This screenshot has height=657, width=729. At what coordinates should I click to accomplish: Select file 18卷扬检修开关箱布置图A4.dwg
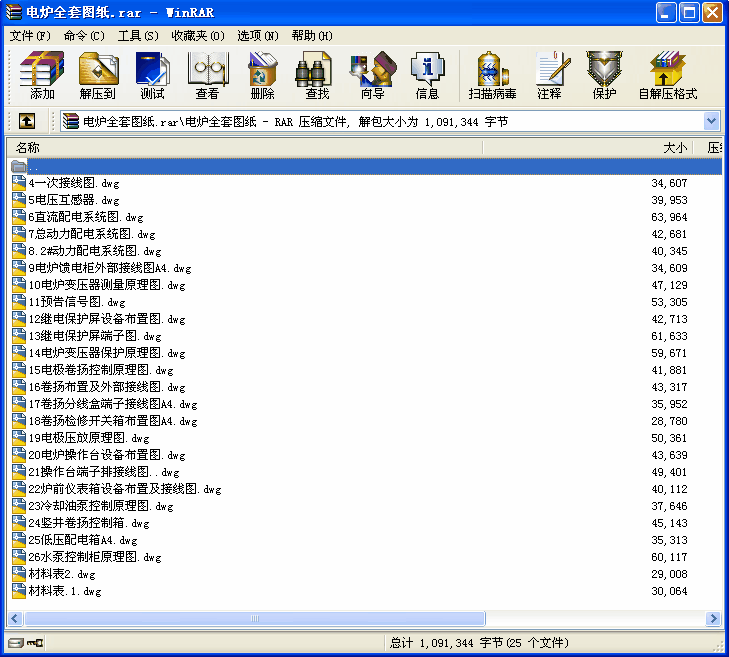click(113, 421)
